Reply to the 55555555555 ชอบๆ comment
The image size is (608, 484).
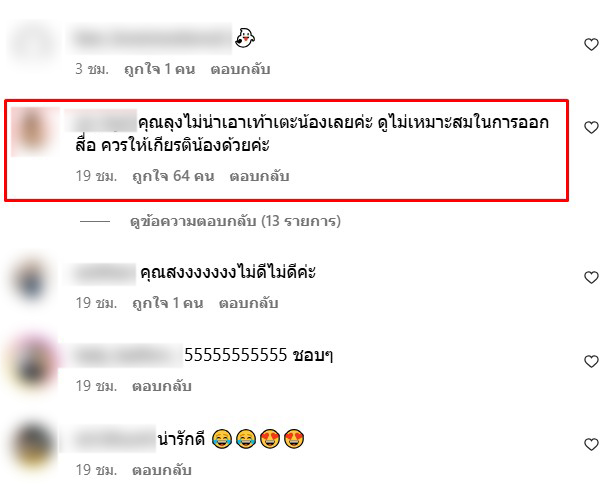(162, 386)
